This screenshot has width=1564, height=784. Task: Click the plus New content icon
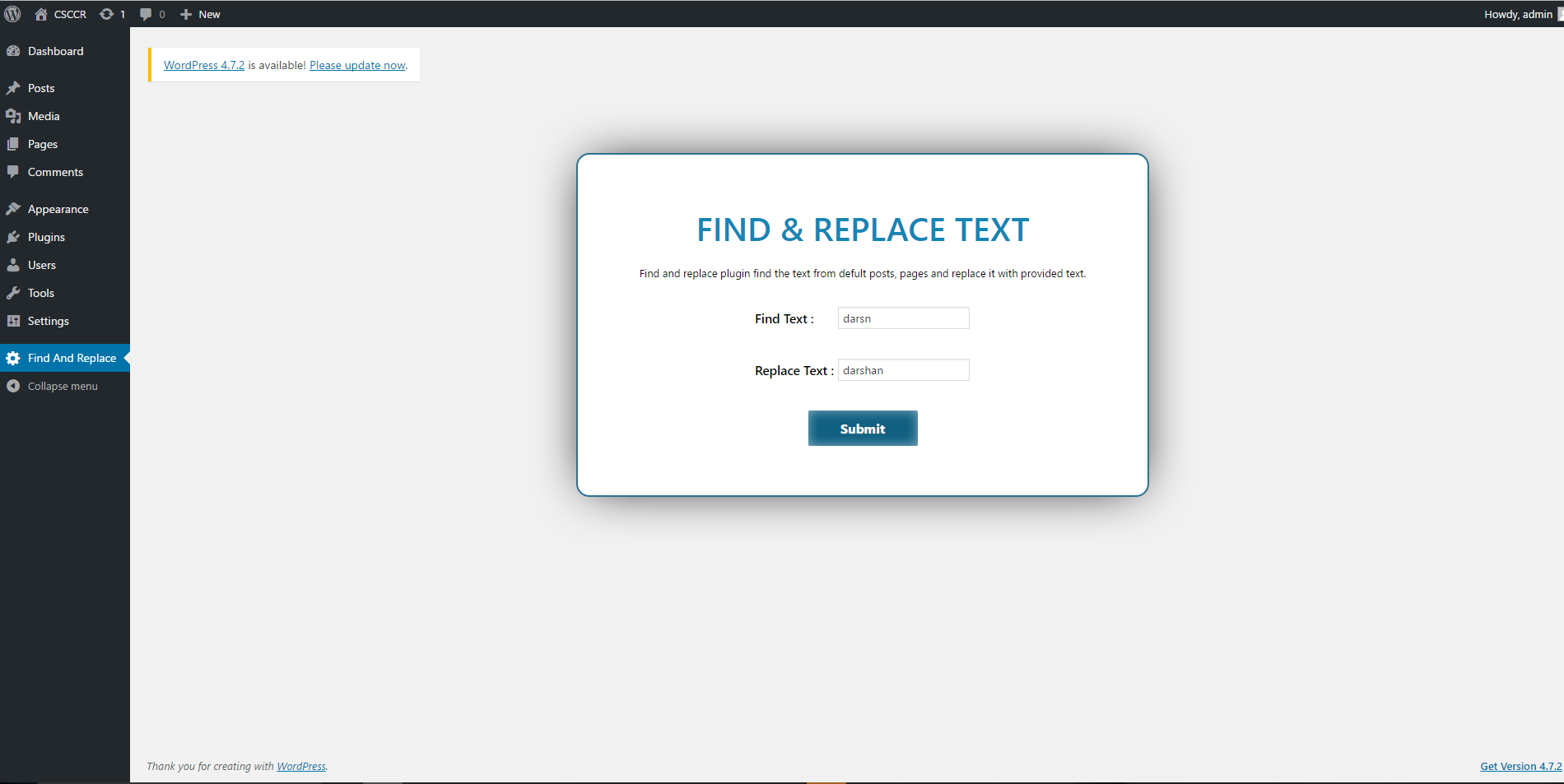point(186,14)
